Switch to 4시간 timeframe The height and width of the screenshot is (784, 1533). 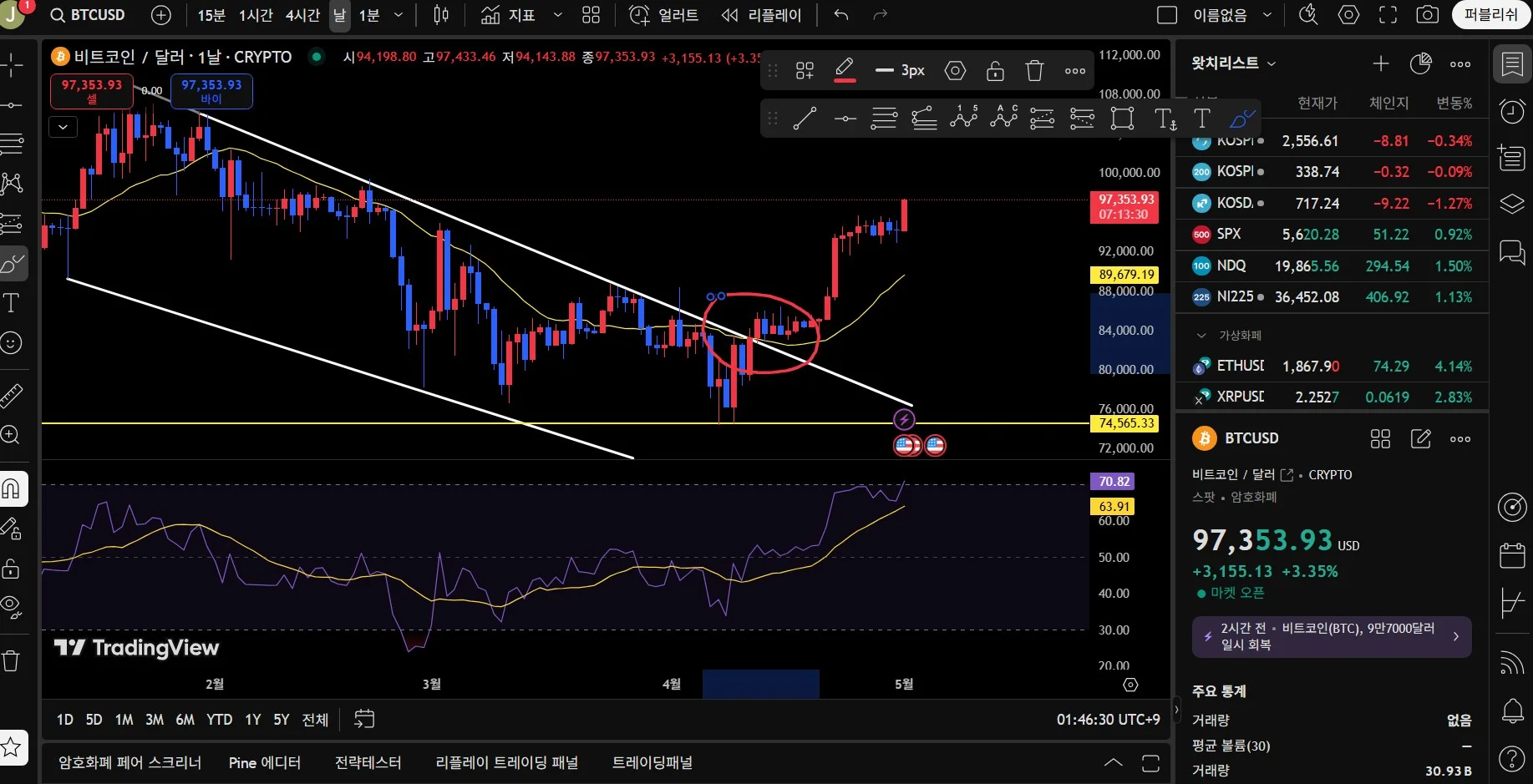[302, 15]
